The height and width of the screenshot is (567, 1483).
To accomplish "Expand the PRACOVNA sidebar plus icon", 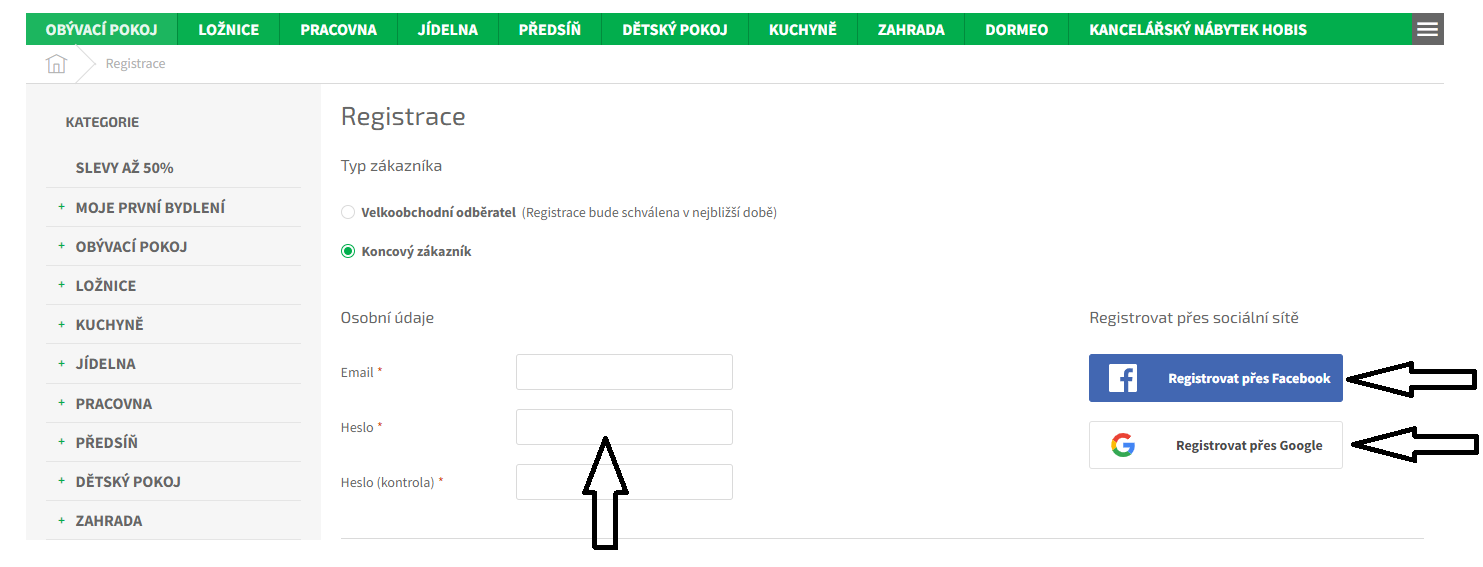I will (x=61, y=403).
